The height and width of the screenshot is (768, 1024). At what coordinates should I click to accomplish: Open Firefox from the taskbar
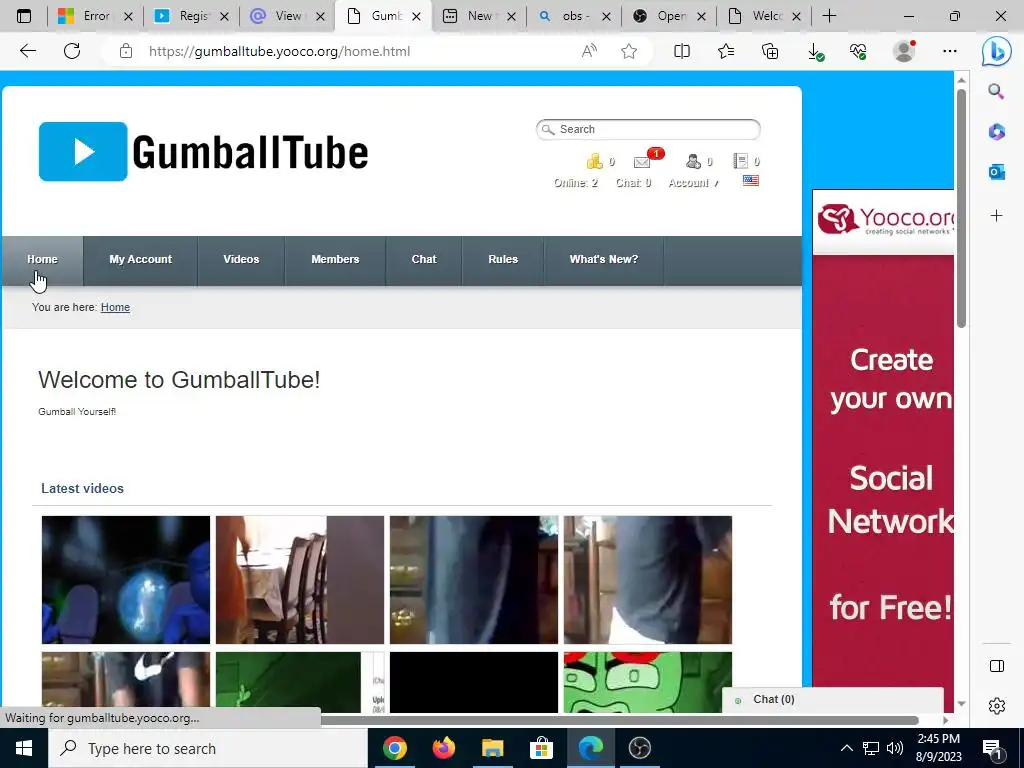point(443,748)
